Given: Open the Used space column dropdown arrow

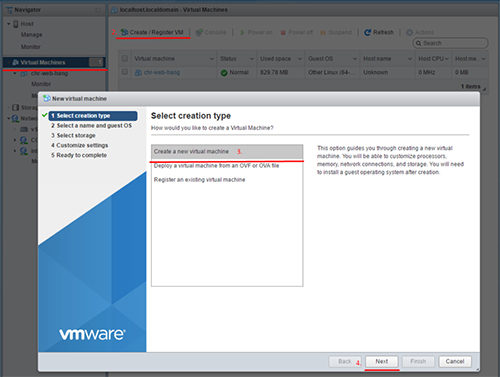Looking at the screenshot, I should click(x=300, y=59).
